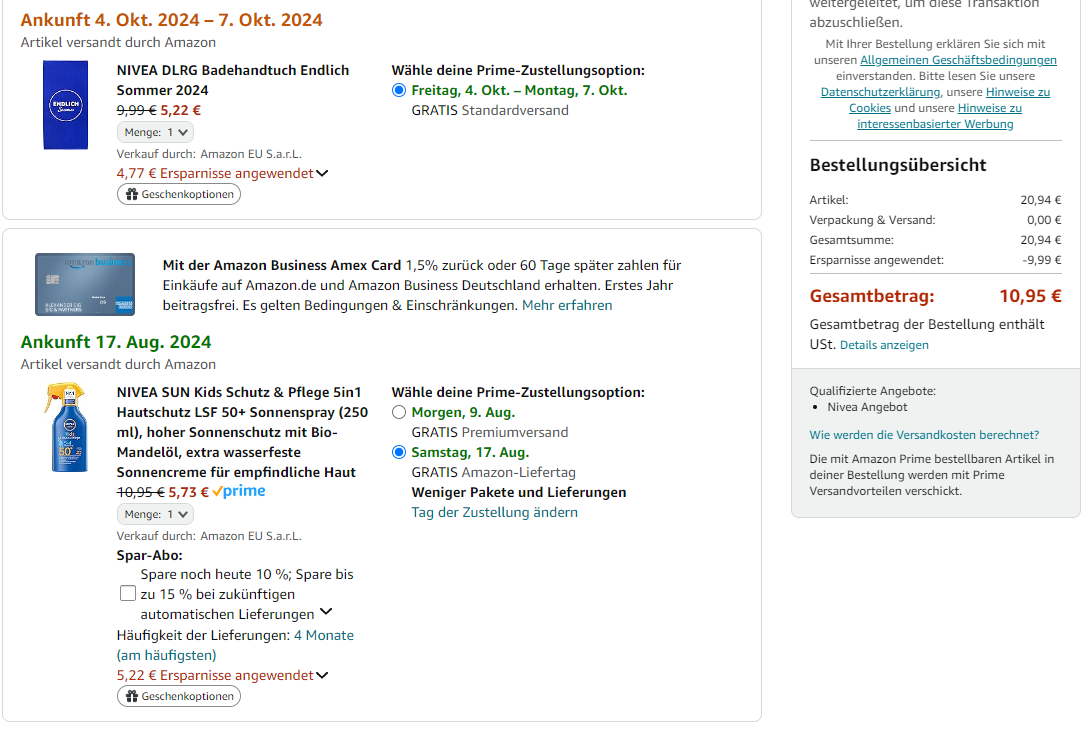Click the Bestellungsübersicht heading

[x=898, y=165]
